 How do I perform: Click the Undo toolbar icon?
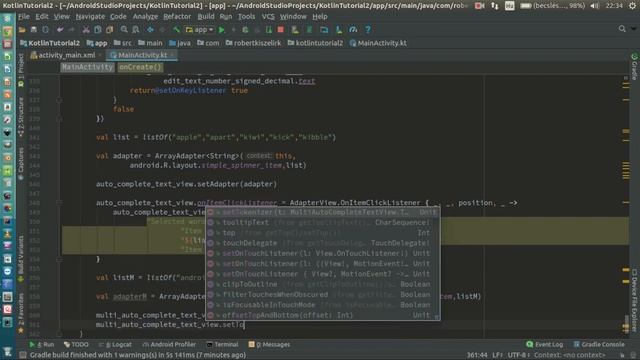[60, 30]
